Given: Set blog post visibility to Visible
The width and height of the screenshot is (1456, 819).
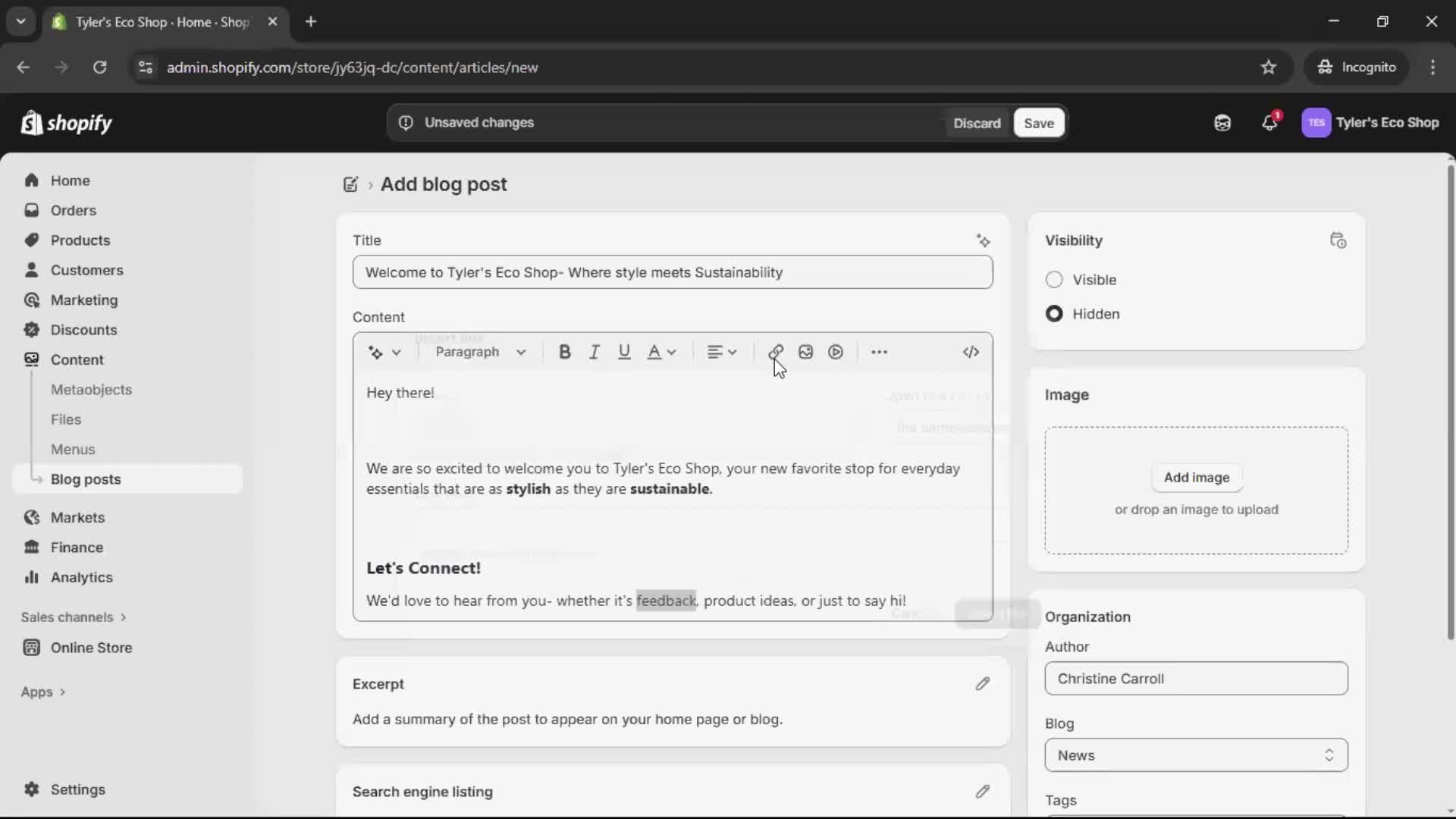Looking at the screenshot, I should coord(1054,280).
